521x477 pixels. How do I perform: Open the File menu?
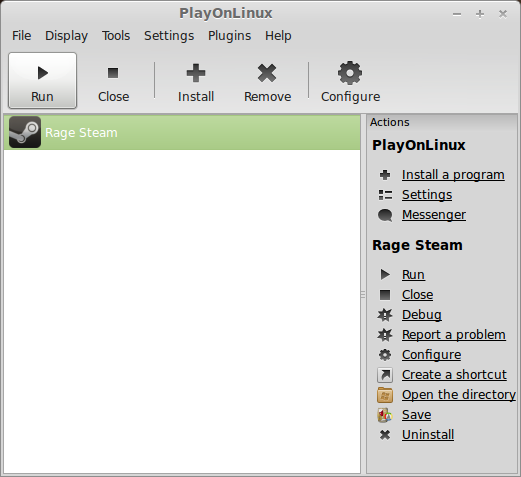point(21,36)
